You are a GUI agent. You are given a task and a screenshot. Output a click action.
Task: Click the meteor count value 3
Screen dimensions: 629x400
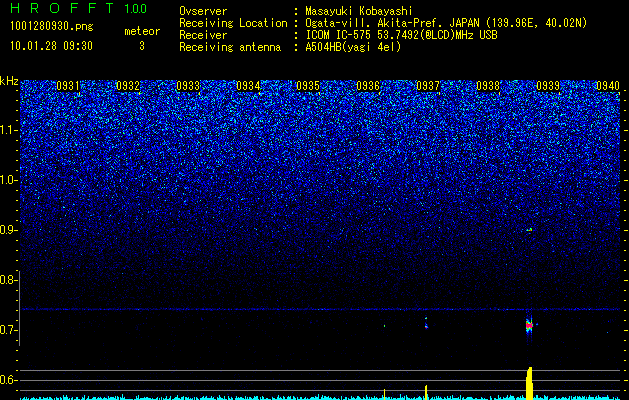point(142,46)
